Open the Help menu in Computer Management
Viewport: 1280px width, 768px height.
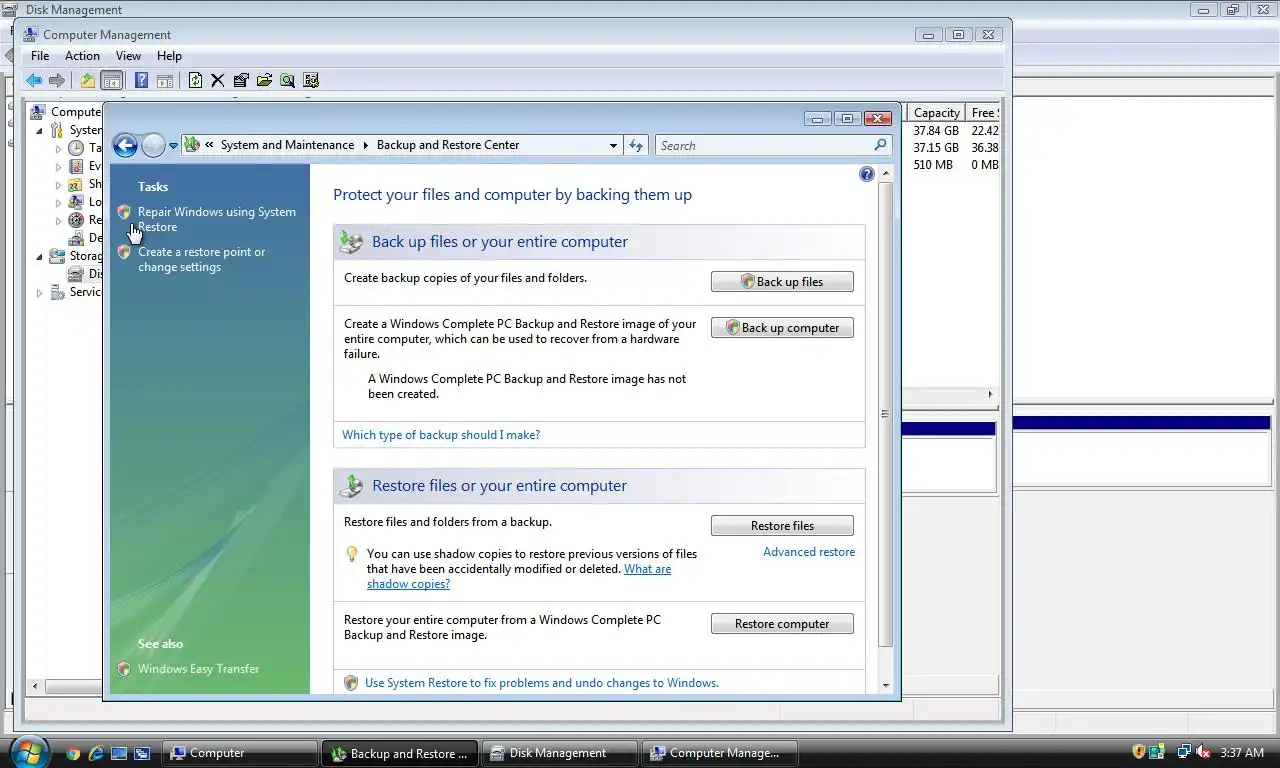pos(169,56)
